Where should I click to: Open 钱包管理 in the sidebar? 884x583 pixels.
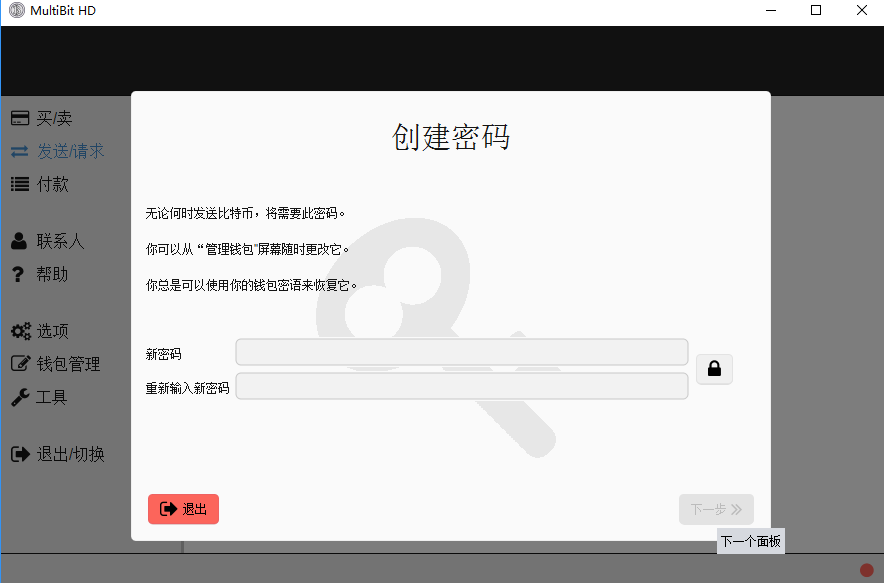(x=68, y=364)
